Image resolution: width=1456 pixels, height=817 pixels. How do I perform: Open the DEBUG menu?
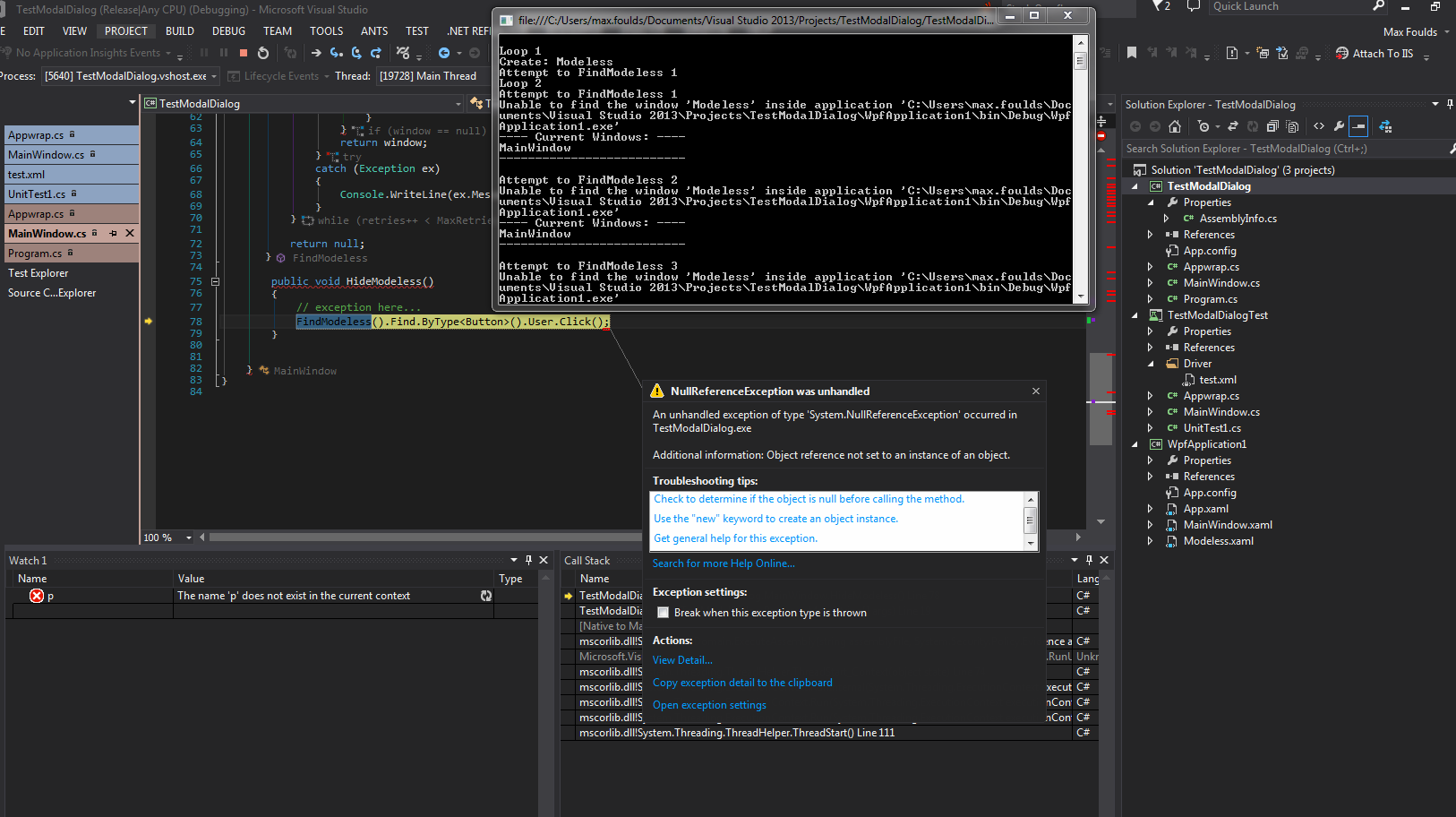coord(228,30)
